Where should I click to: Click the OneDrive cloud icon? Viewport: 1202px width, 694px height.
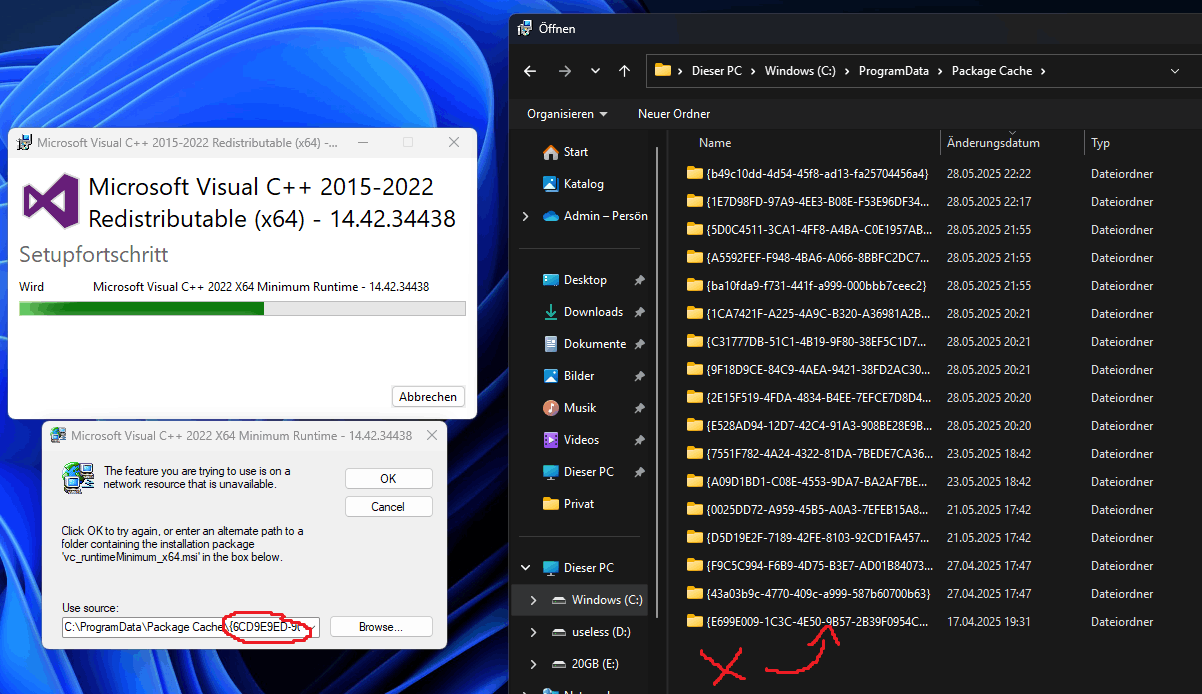click(550, 216)
